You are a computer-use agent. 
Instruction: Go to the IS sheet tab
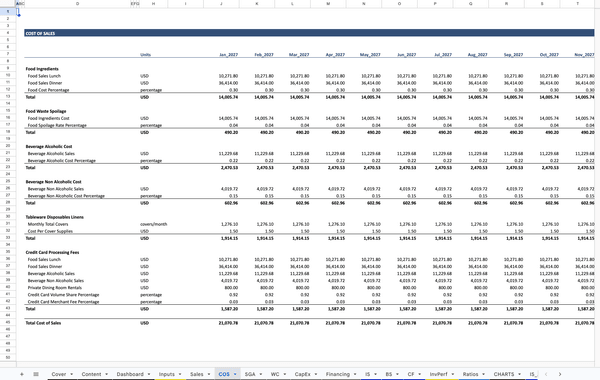coord(367,374)
